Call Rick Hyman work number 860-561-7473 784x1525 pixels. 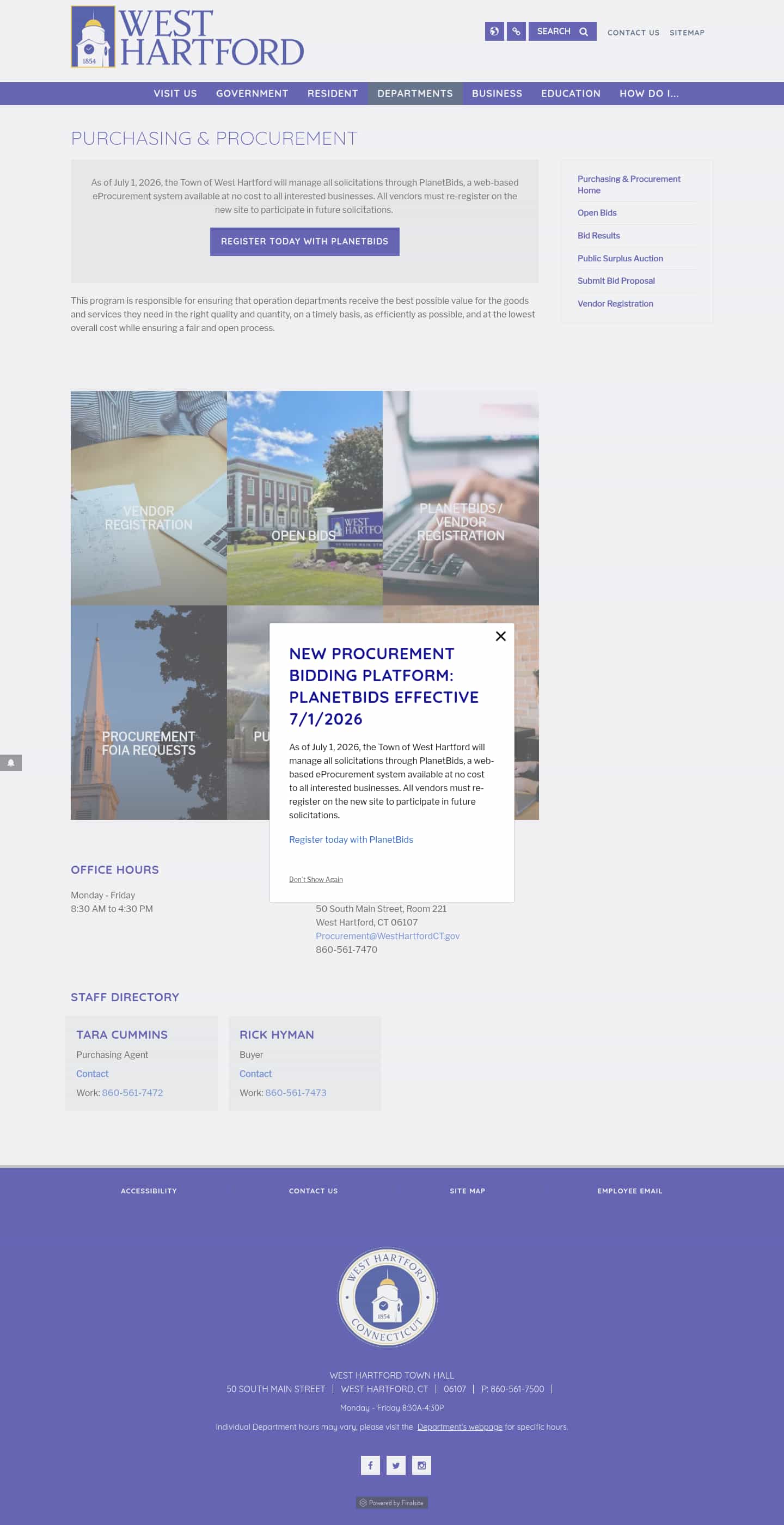[296, 1092]
